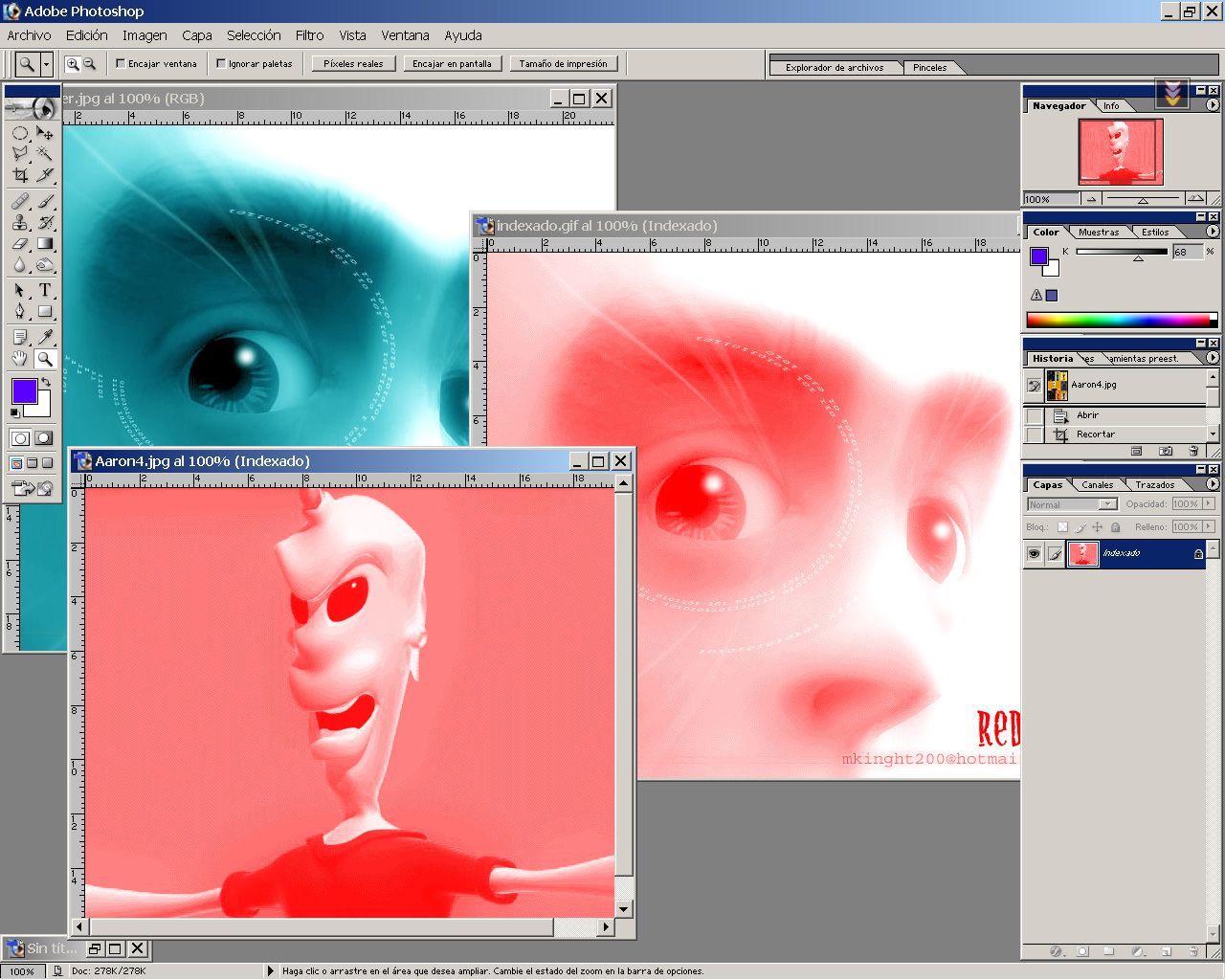Select the Polygonal Lasso tool

[x=20, y=153]
